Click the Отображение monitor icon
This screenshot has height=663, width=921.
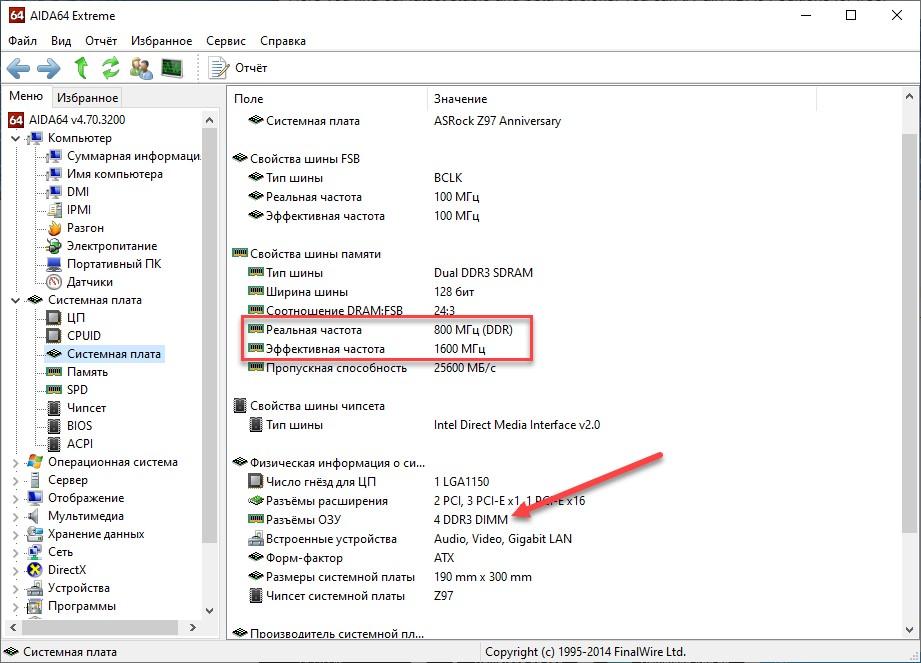35,498
